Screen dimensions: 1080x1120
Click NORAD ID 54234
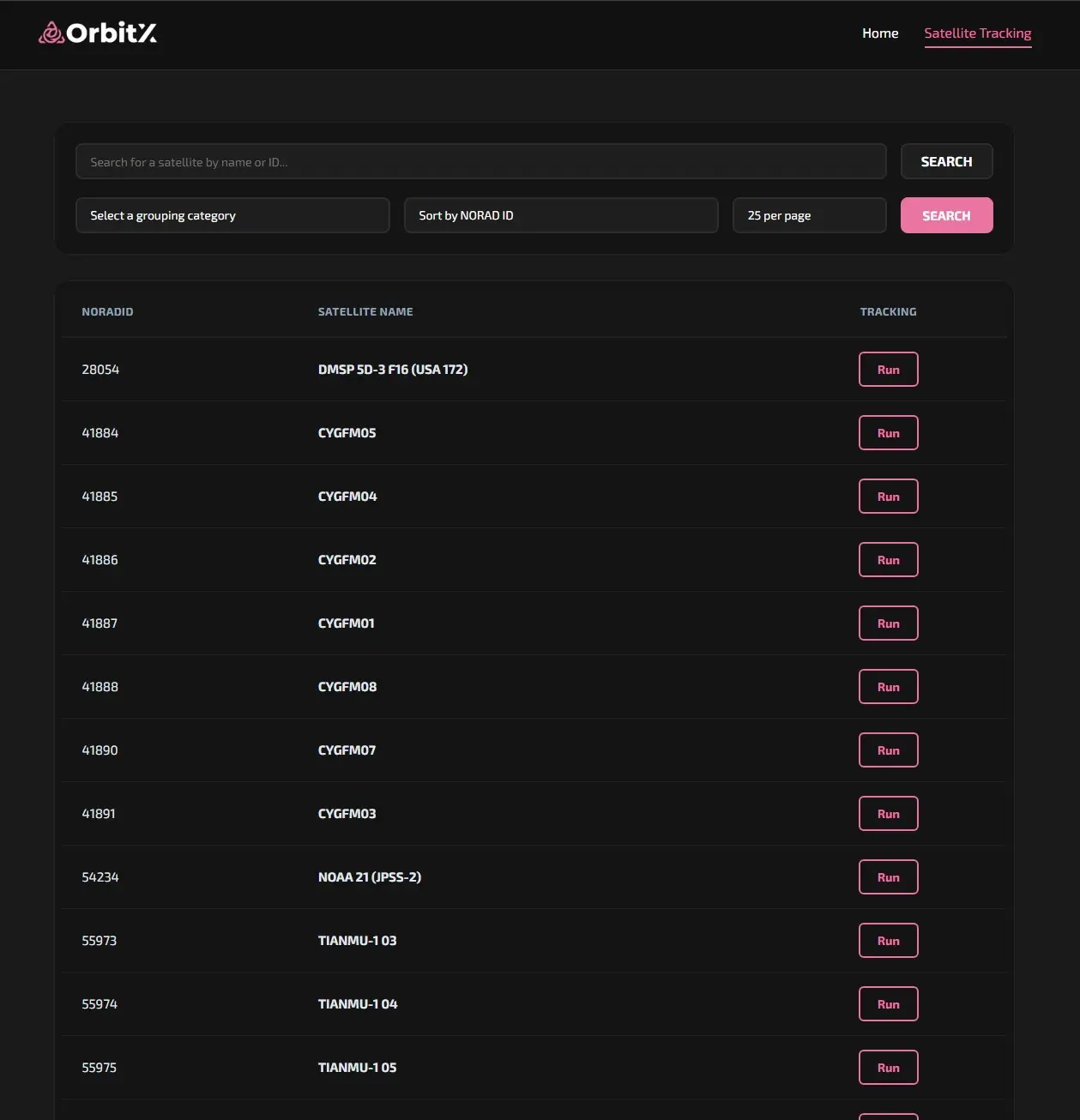click(x=100, y=877)
